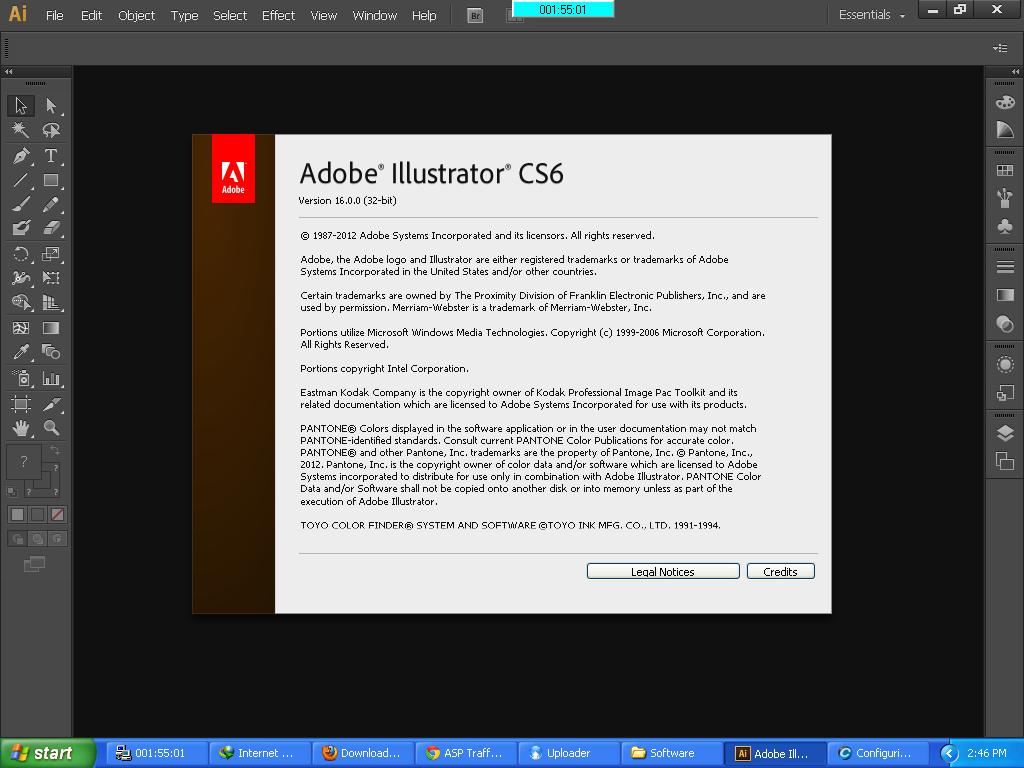This screenshot has height=768, width=1024.
Task: Open the Swatches panel
Action: point(1005,170)
